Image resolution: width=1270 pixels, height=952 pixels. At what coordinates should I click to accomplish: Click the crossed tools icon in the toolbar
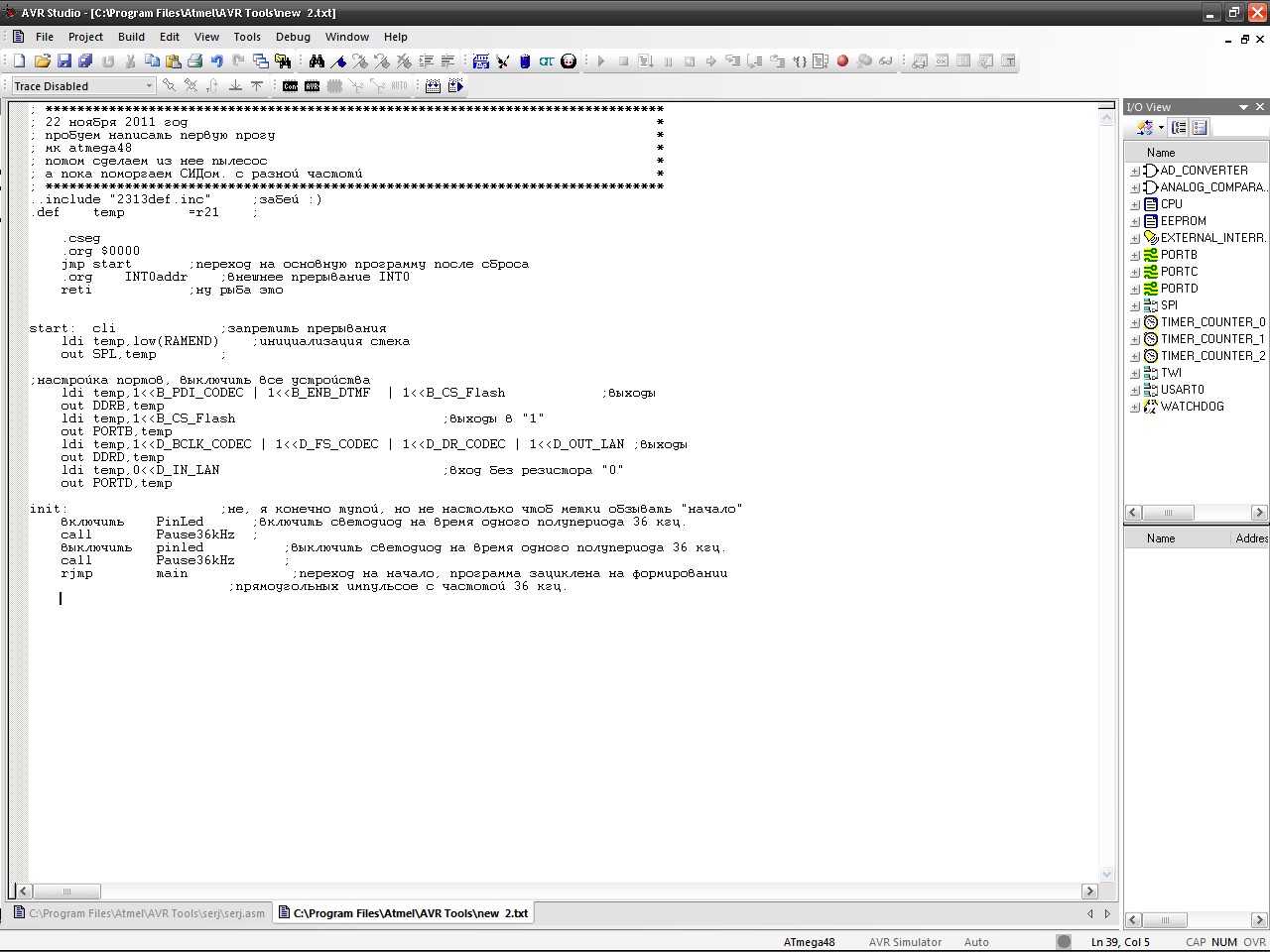coord(503,61)
